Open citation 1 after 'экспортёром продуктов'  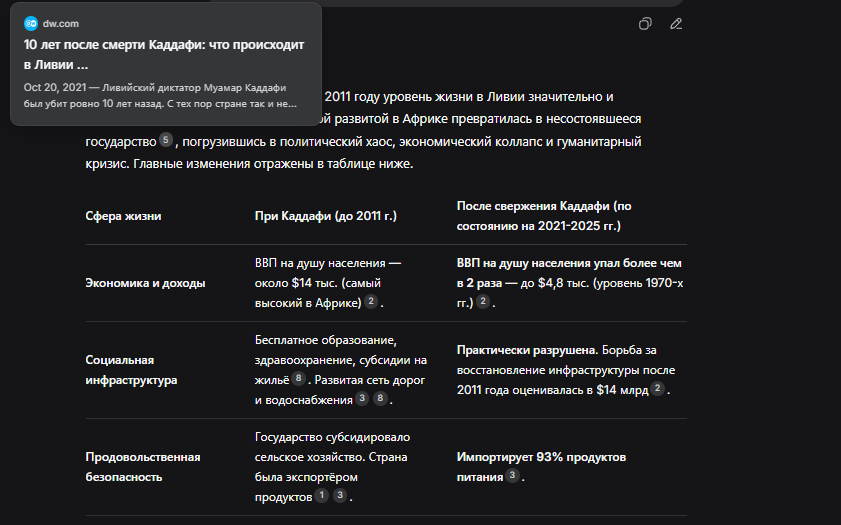[x=322, y=496]
